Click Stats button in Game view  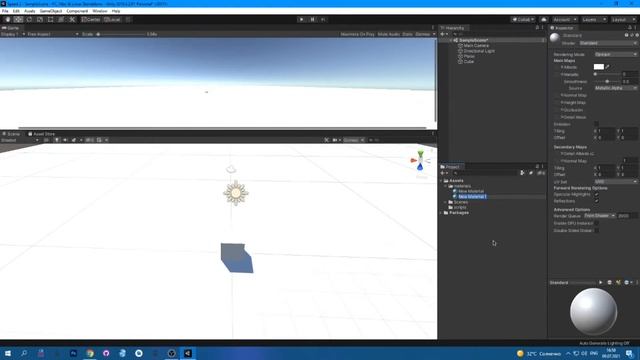pos(407,34)
